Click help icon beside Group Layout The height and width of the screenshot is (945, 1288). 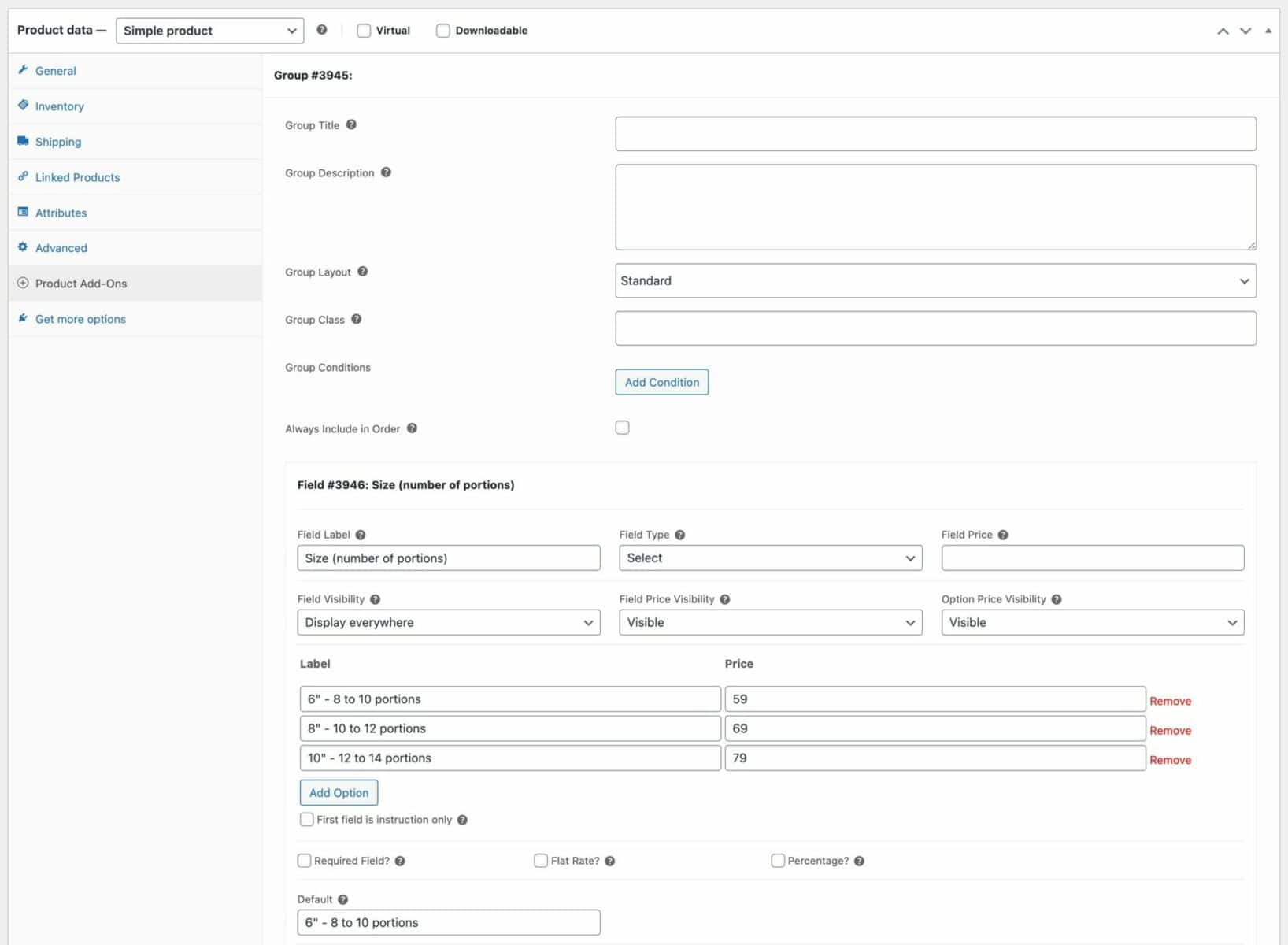362,272
